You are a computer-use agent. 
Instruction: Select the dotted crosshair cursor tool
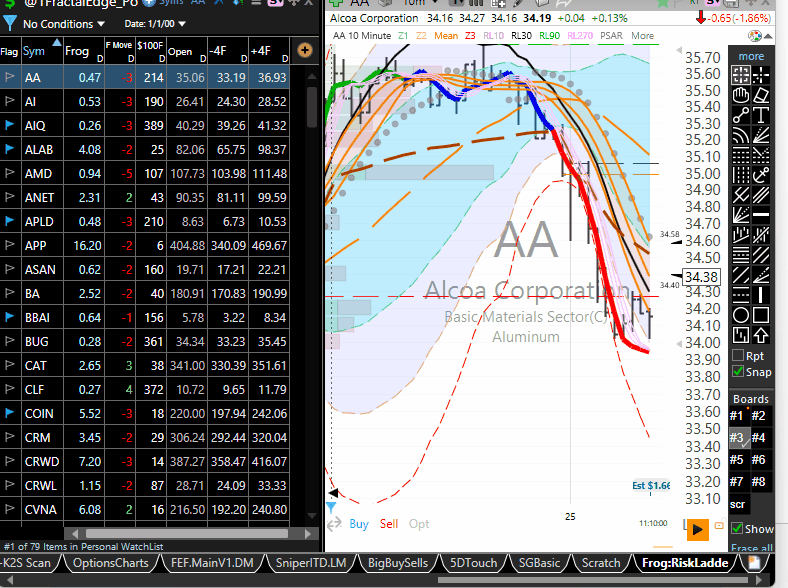761,75
